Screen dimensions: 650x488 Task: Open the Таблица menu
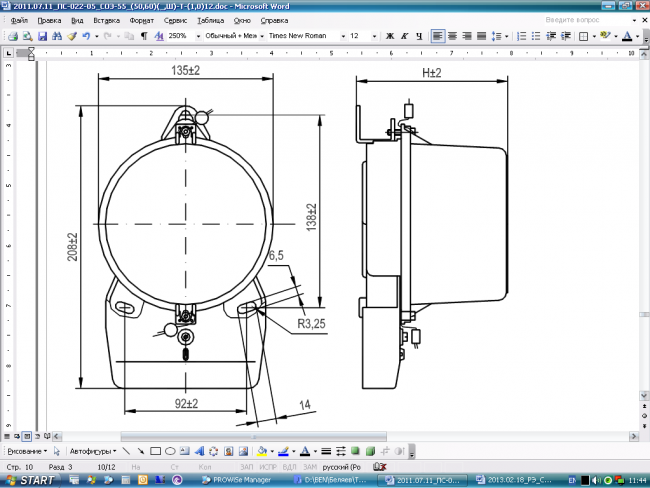click(210, 20)
